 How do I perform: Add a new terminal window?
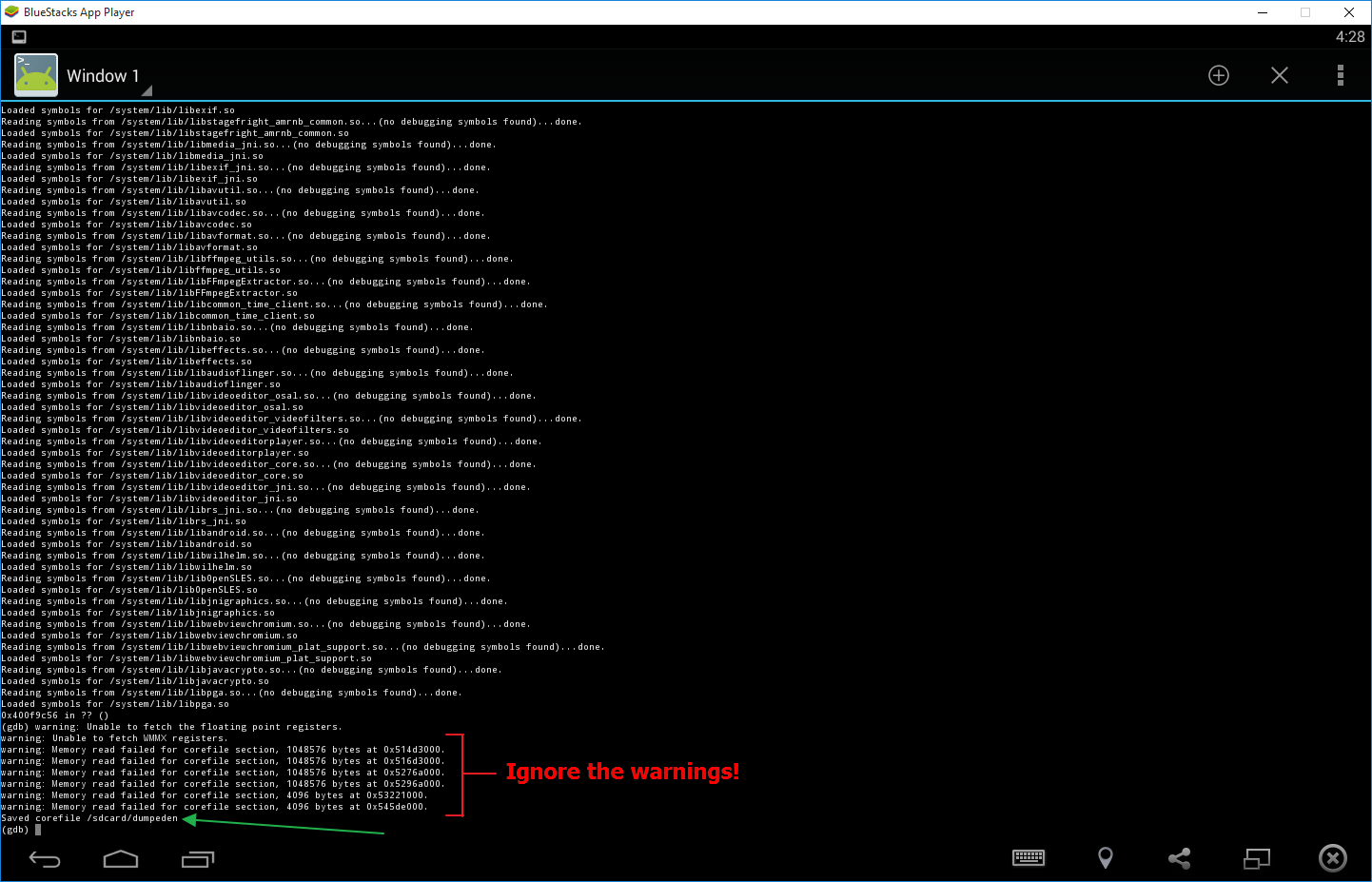click(x=1219, y=75)
